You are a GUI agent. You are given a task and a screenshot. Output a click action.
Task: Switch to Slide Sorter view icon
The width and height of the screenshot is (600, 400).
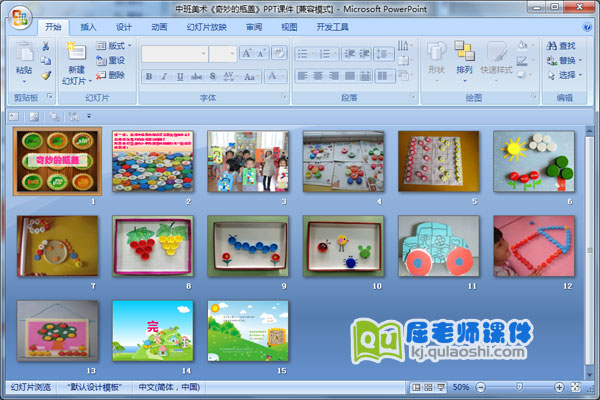click(x=428, y=387)
